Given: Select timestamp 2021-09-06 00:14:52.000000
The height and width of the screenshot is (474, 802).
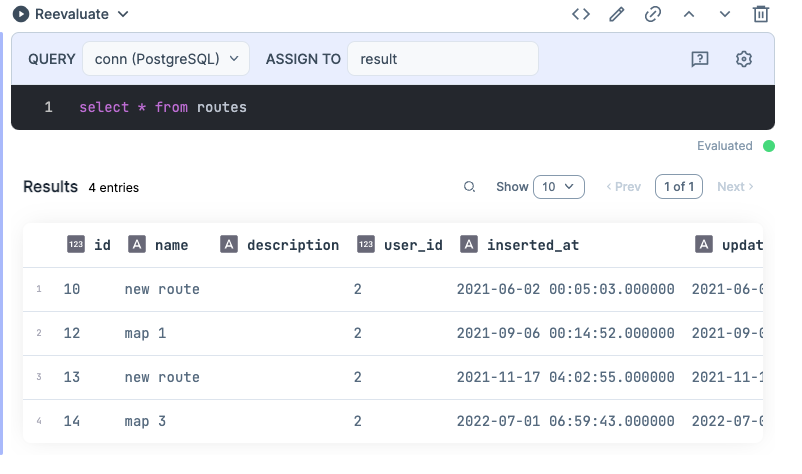Looking at the screenshot, I should [x=565, y=333].
